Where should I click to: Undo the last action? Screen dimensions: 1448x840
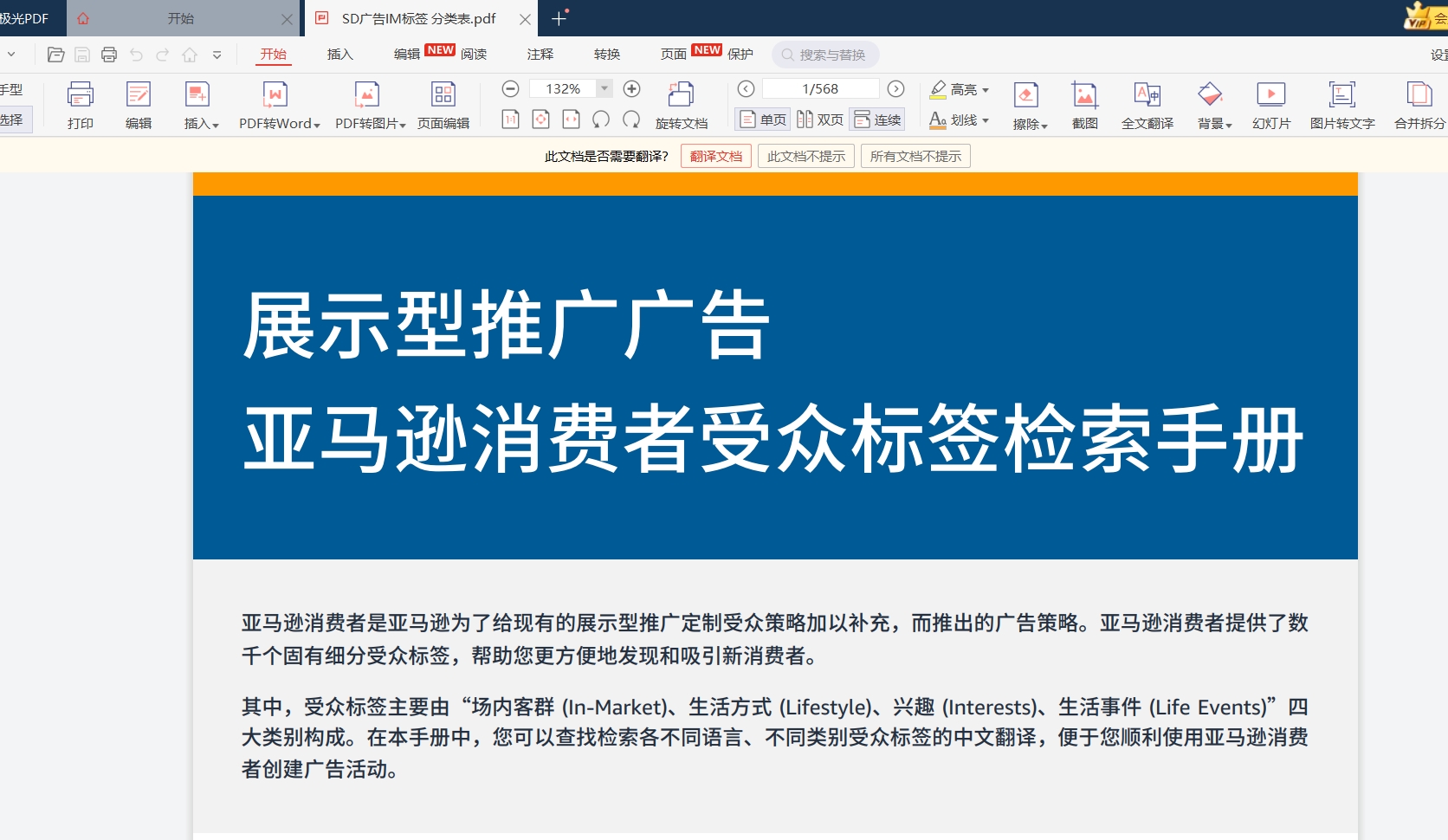[x=136, y=55]
